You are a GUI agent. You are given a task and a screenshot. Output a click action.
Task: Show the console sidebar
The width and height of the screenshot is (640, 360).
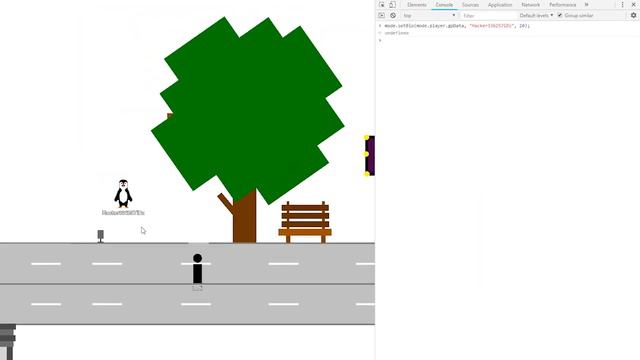click(382, 16)
